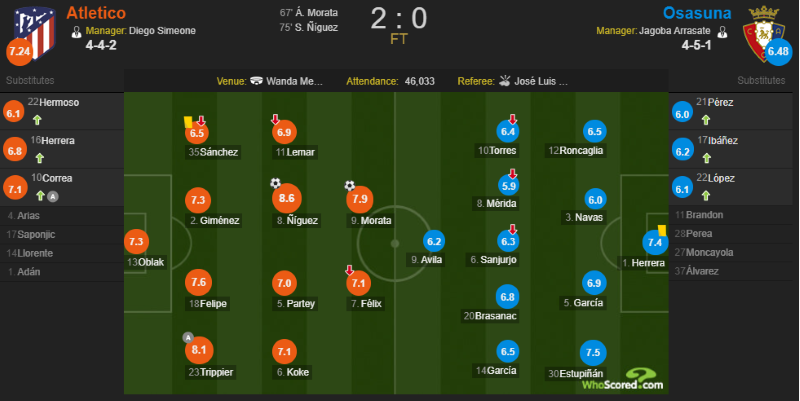Click the Atletico 7.24 team rating badge
This screenshot has height=401, width=800.
tap(19, 52)
